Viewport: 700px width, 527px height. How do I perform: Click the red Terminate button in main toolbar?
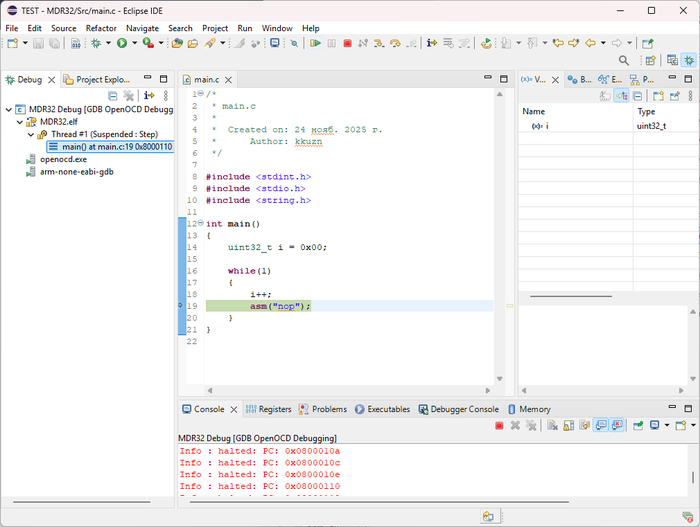pos(347,43)
